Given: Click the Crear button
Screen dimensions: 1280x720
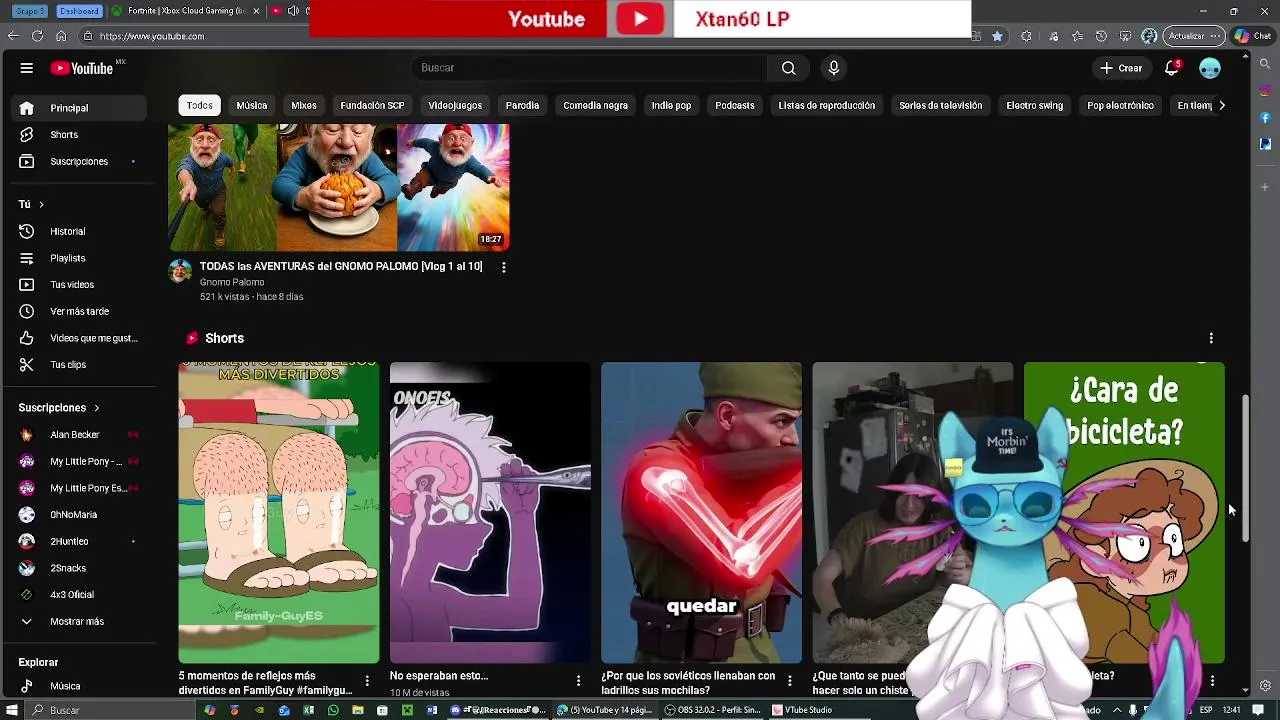Looking at the screenshot, I should tap(1121, 68).
